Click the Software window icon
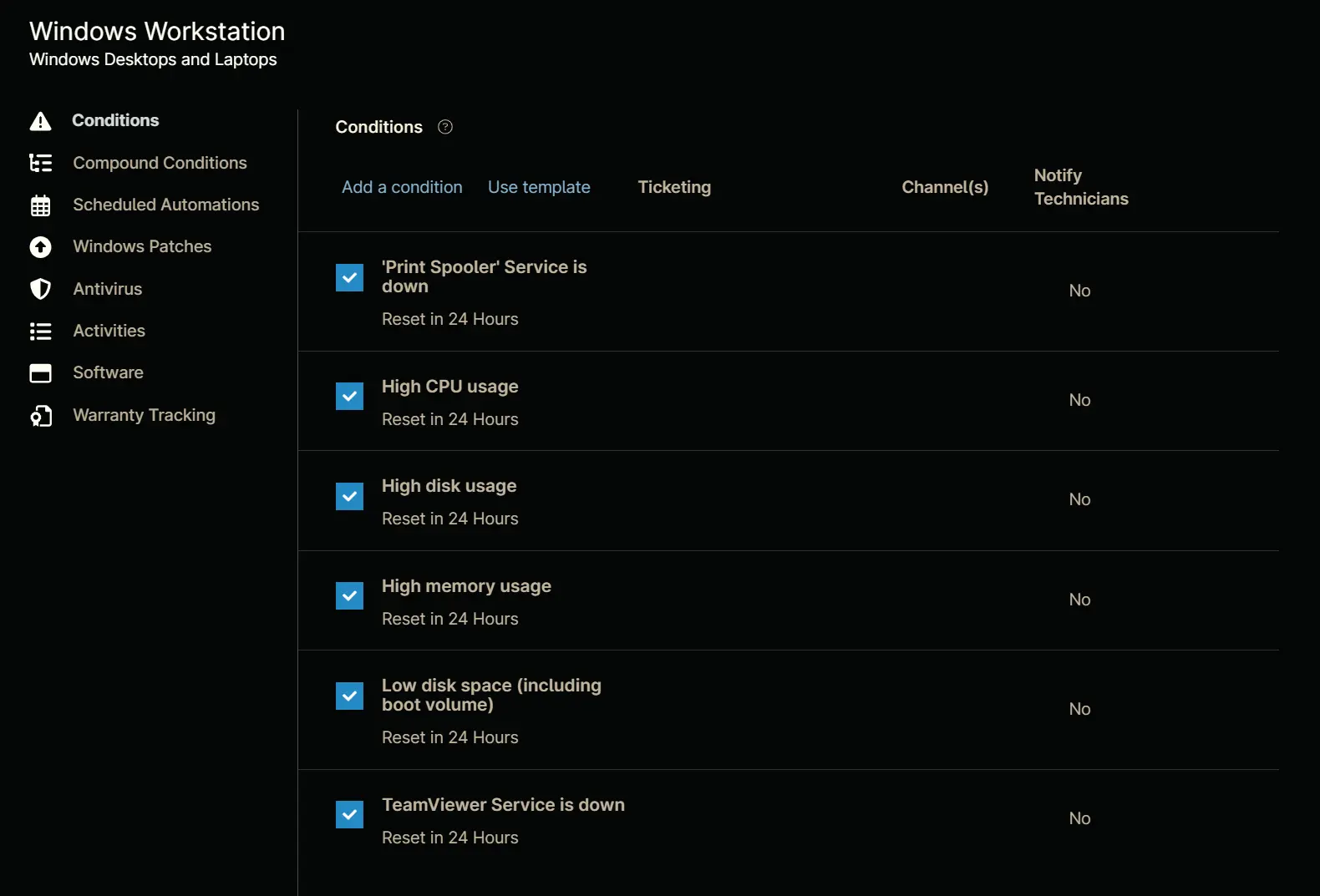The height and width of the screenshot is (896, 1320). 40,373
